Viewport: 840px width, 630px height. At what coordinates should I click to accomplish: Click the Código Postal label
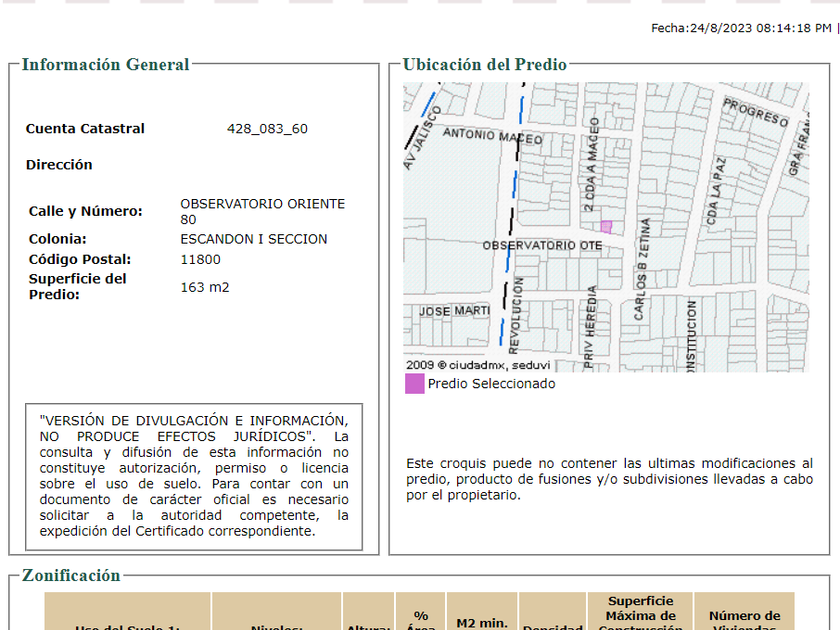(x=80, y=259)
